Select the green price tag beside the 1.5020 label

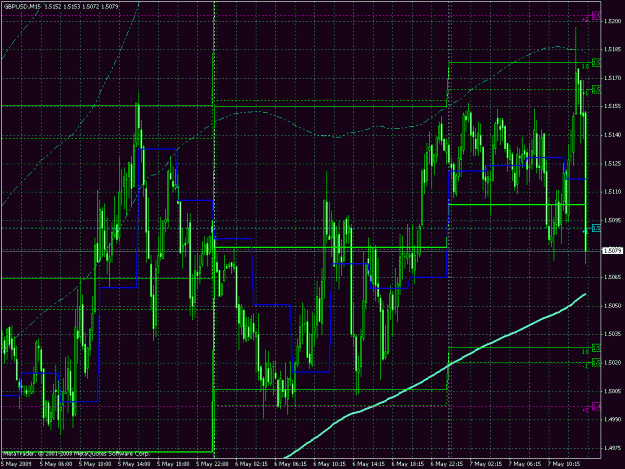click(596, 363)
